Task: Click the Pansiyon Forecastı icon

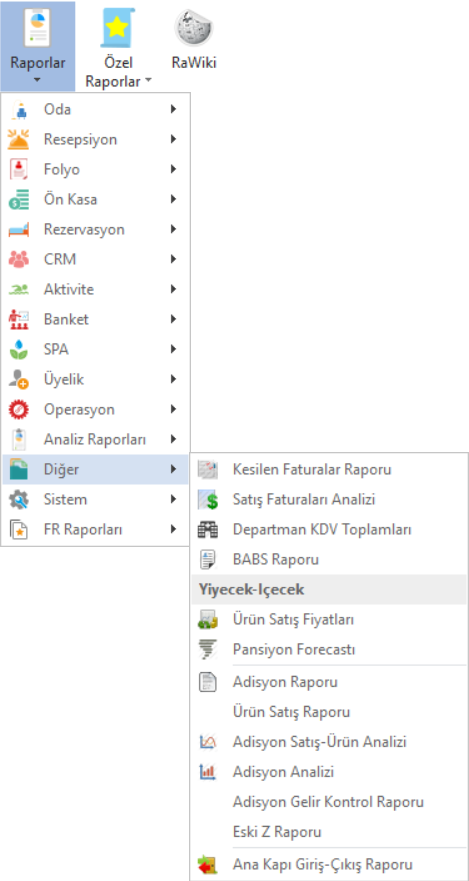Action: (208, 650)
